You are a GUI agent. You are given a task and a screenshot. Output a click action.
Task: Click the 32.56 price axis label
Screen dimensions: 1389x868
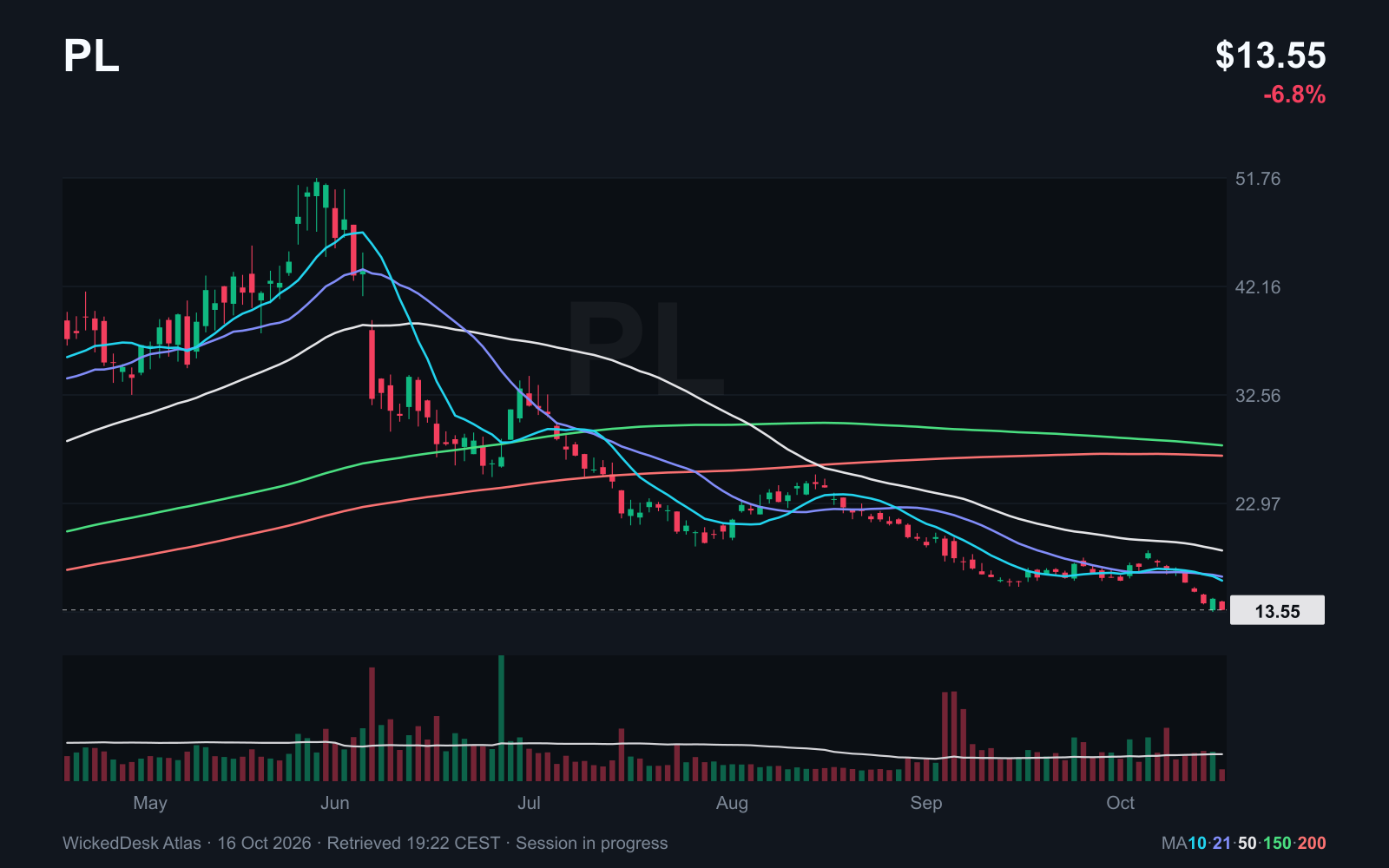coord(1258,396)
